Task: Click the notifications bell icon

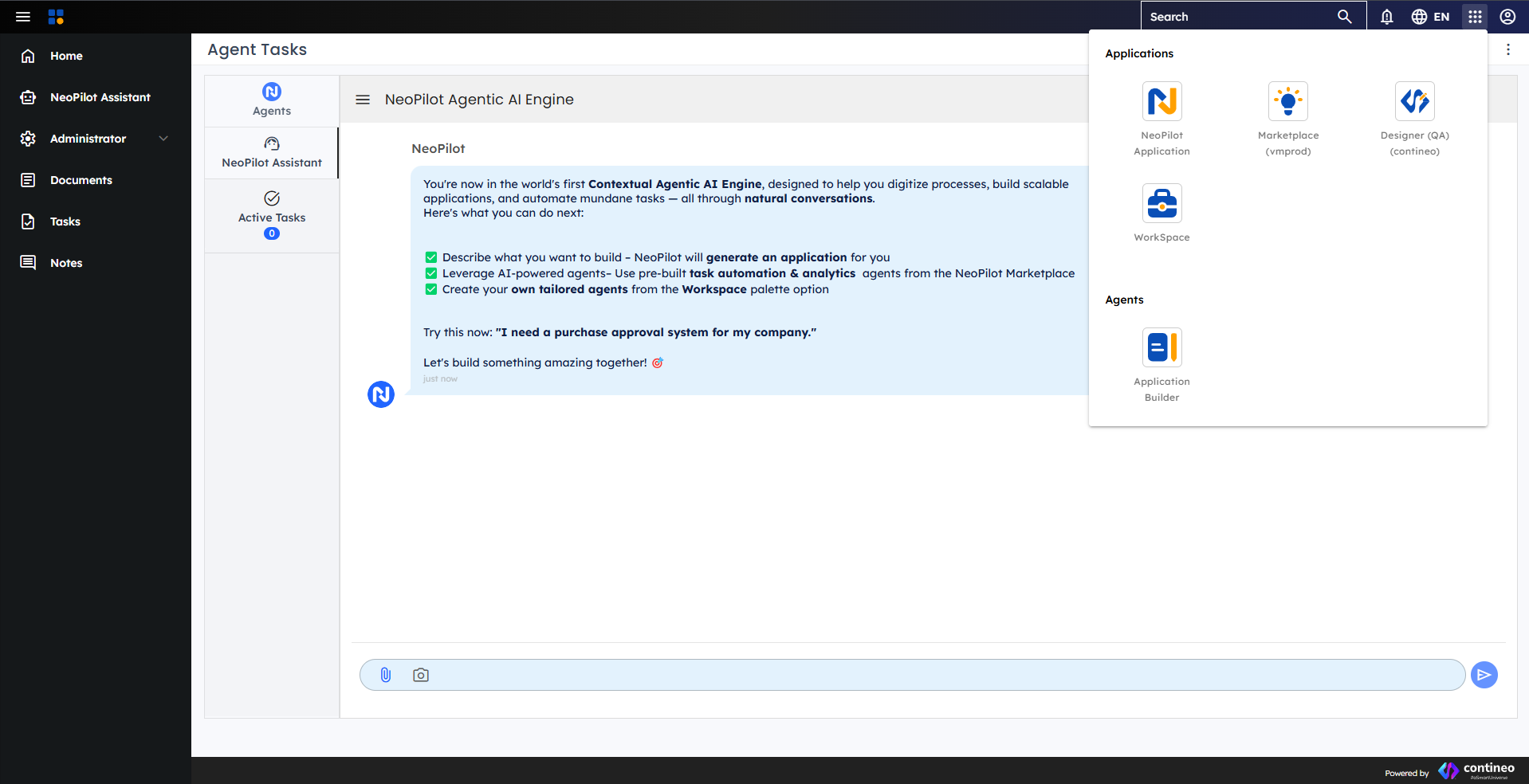Action: click(1386, 17)
